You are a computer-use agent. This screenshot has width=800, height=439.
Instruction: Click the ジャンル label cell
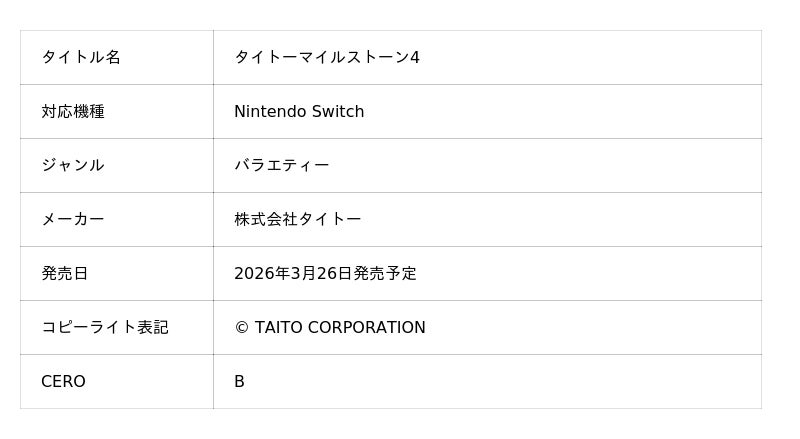pyautogui.click(x=73, y=166)
